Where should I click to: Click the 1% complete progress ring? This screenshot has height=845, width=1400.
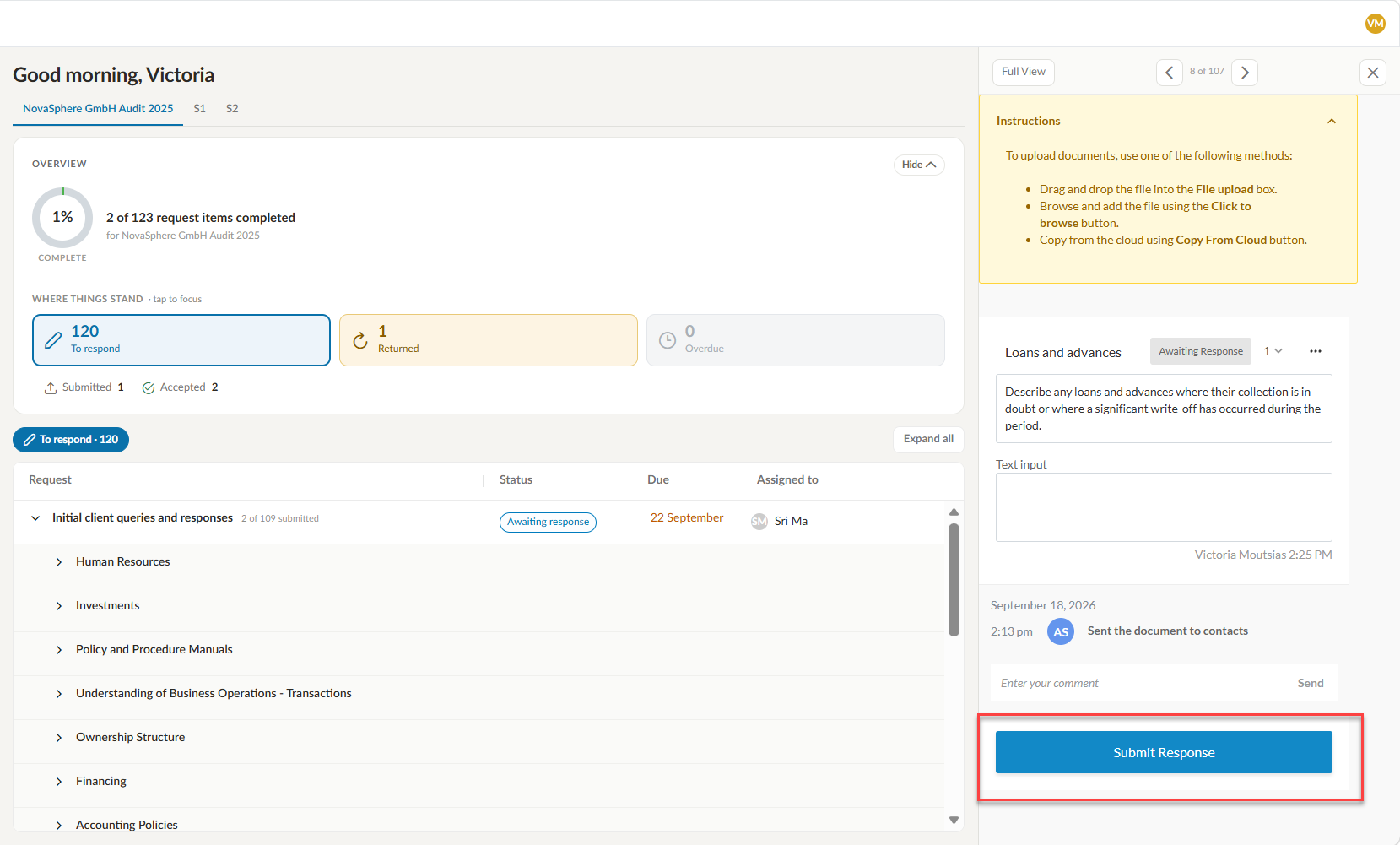pos(62,218)
